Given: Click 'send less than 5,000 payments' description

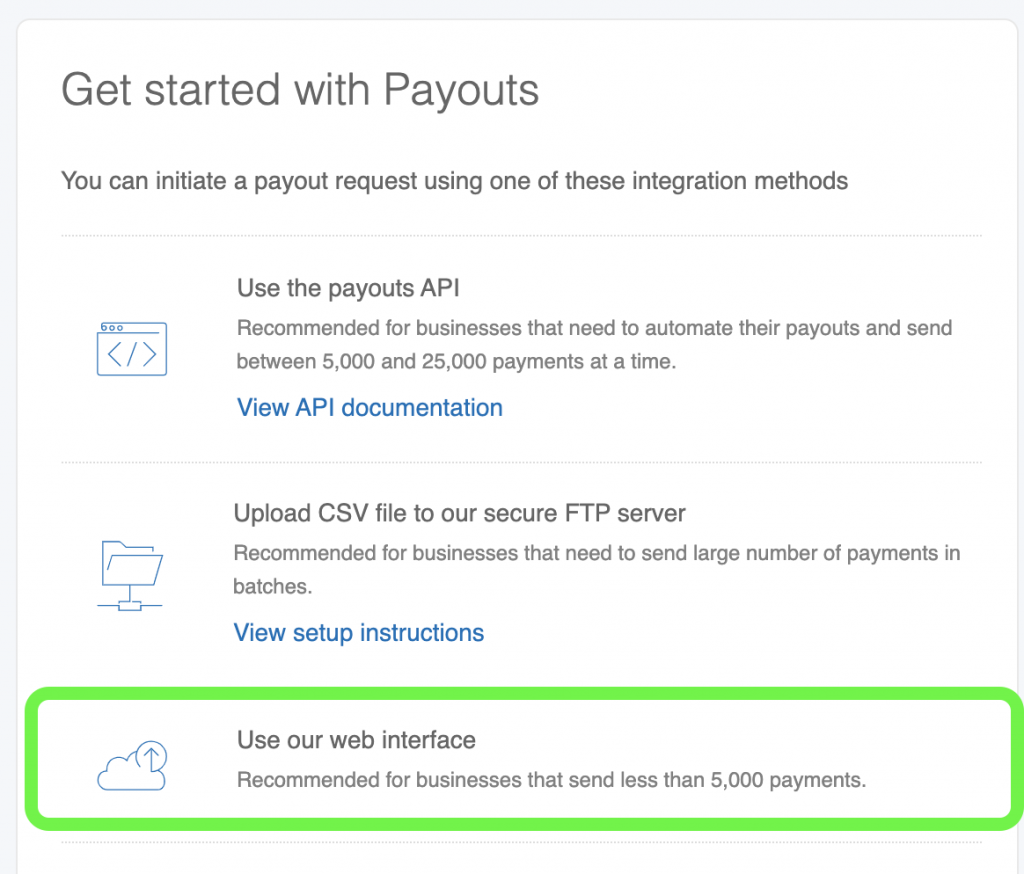Looking at the screenshot, I should [x=551, y=779].
